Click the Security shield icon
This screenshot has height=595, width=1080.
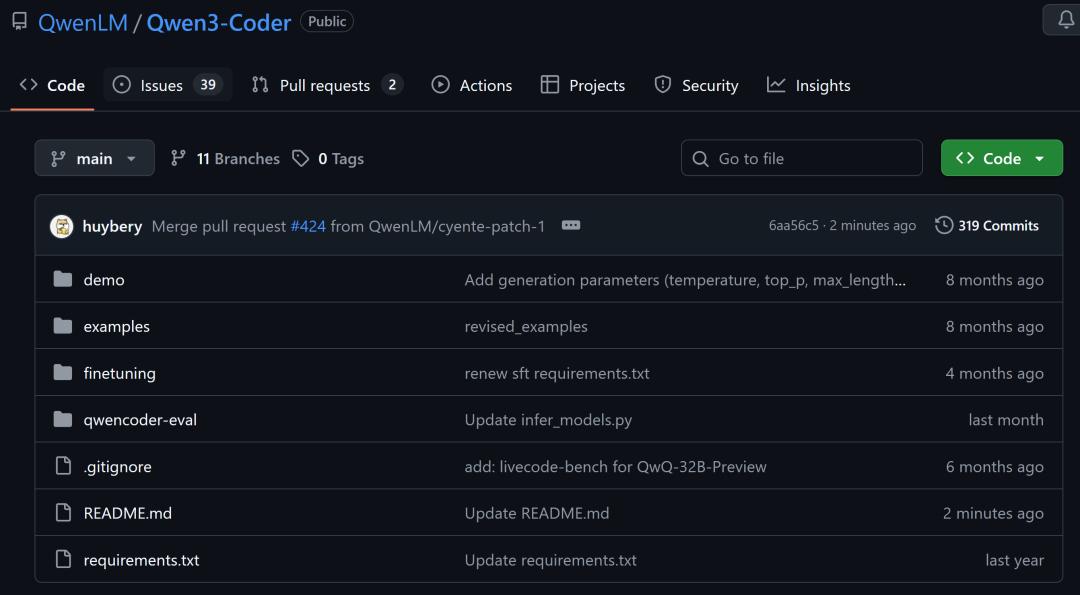(x=662, y=85)
